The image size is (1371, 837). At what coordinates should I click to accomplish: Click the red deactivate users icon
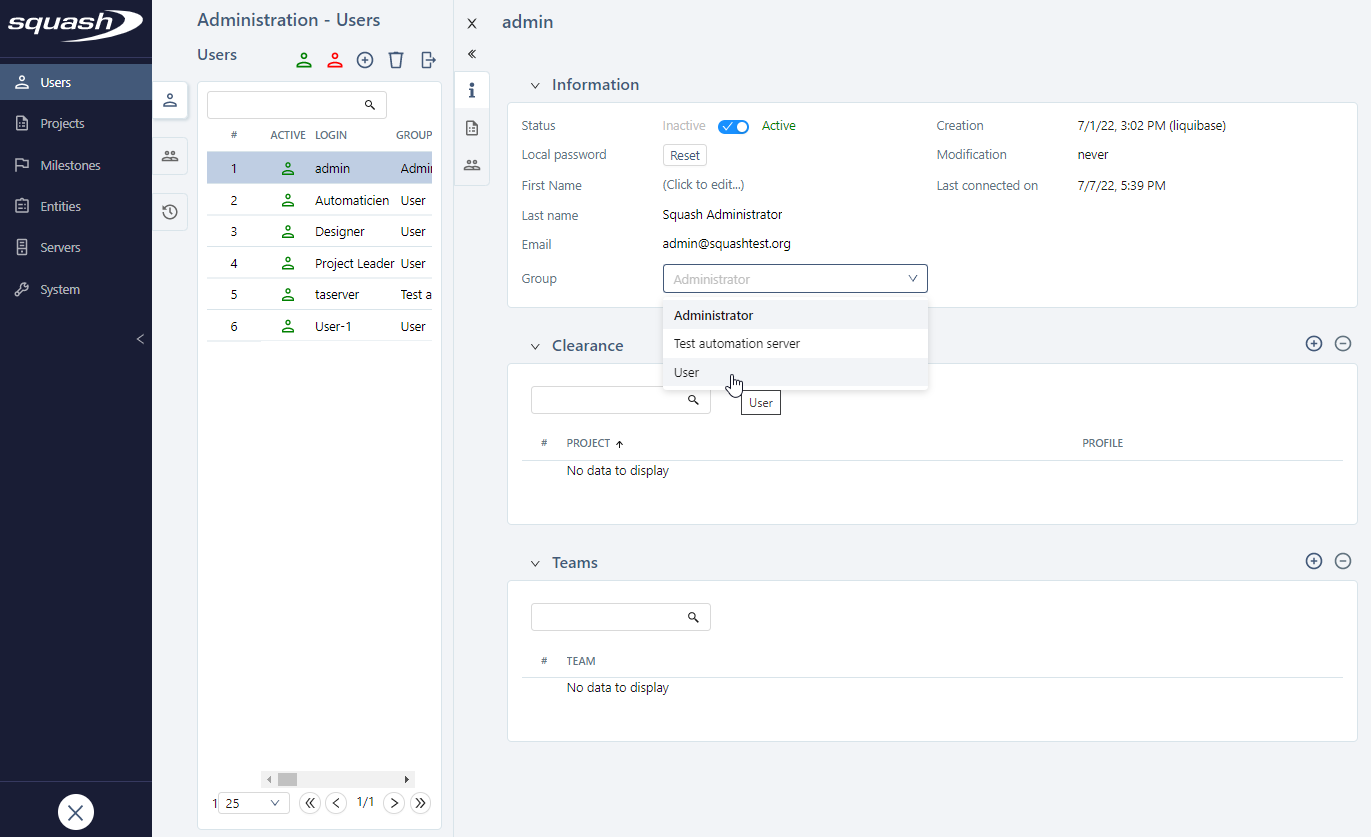tap(335, 60)
